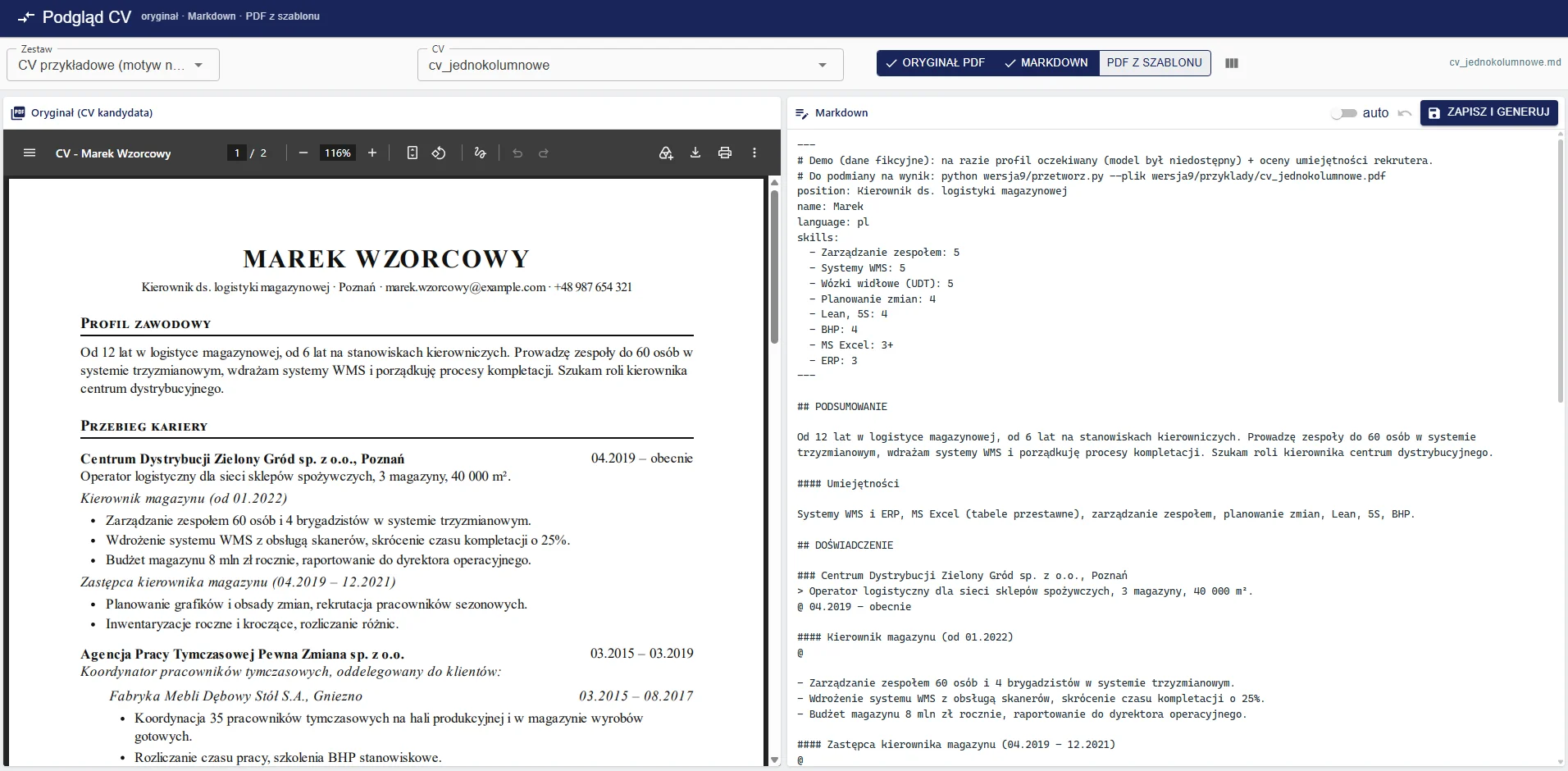Screen dimensions: 1568x771
Task: Click the PDF viewer vertical scrollbar
Action: coord(774,267)
